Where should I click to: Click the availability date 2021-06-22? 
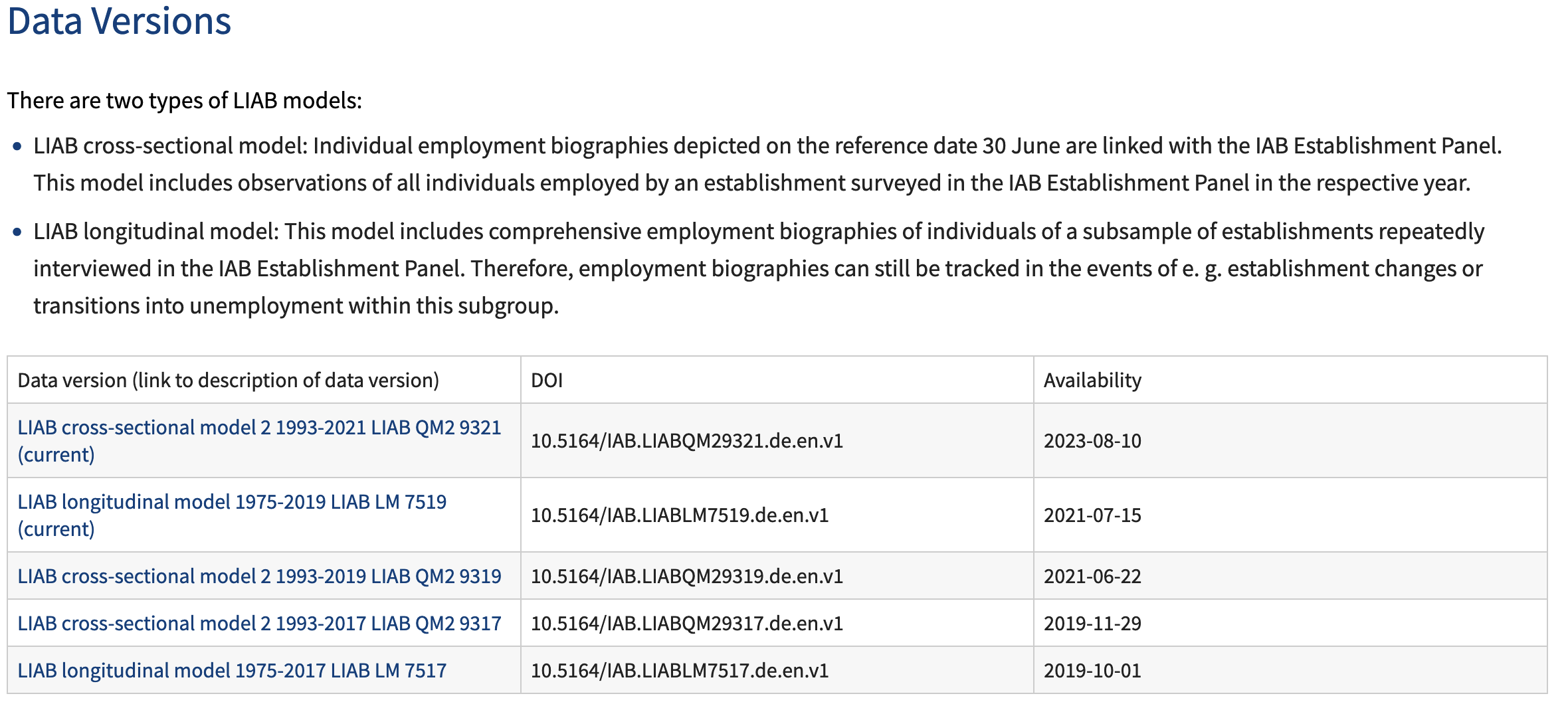coord(1092,576)
